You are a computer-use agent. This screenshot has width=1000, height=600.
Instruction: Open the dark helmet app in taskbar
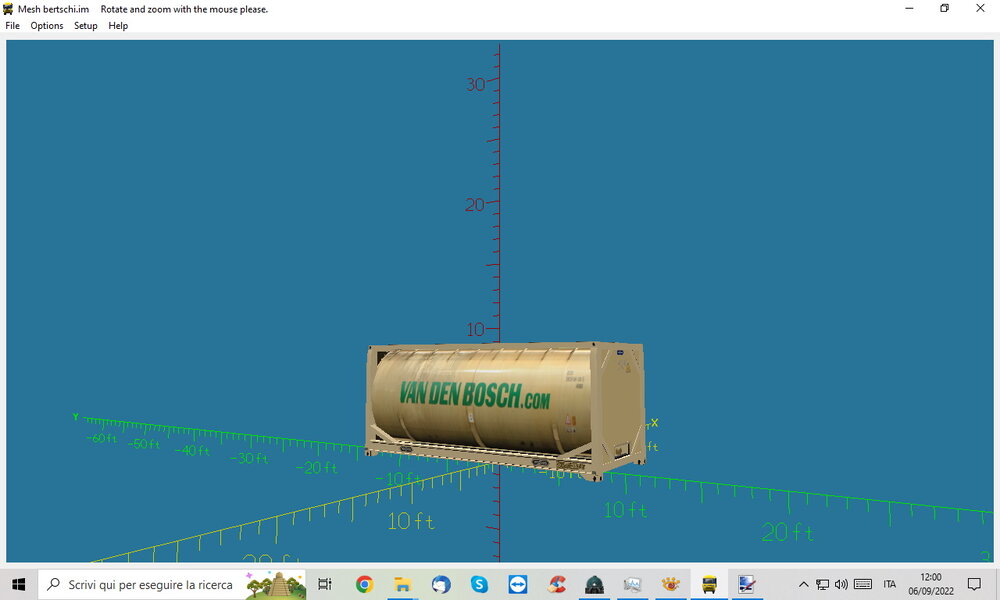(x=594, y=584)
